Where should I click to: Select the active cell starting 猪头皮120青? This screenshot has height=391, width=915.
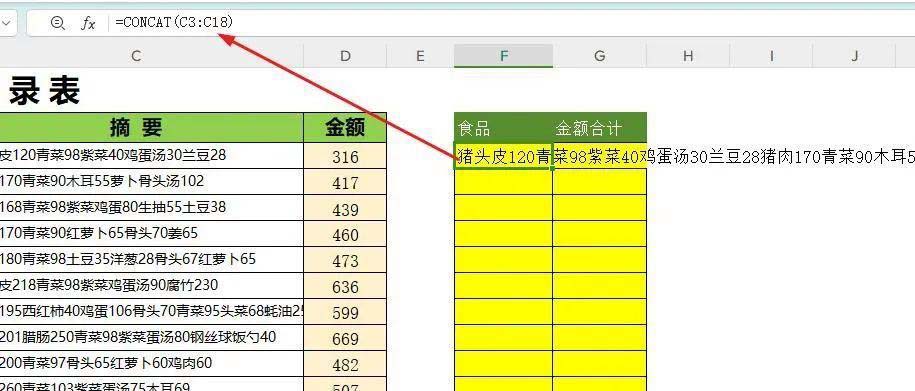tap(504, 156)
